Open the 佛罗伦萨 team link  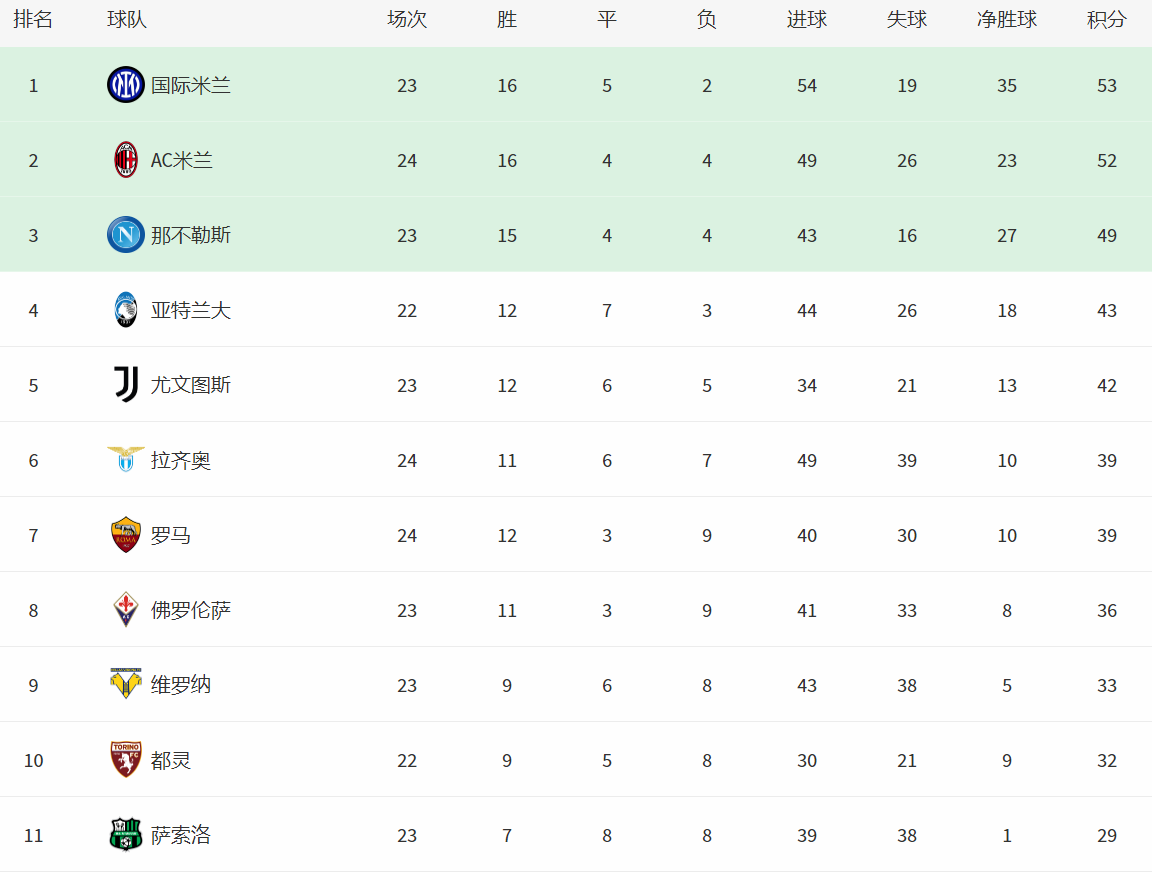191,610
